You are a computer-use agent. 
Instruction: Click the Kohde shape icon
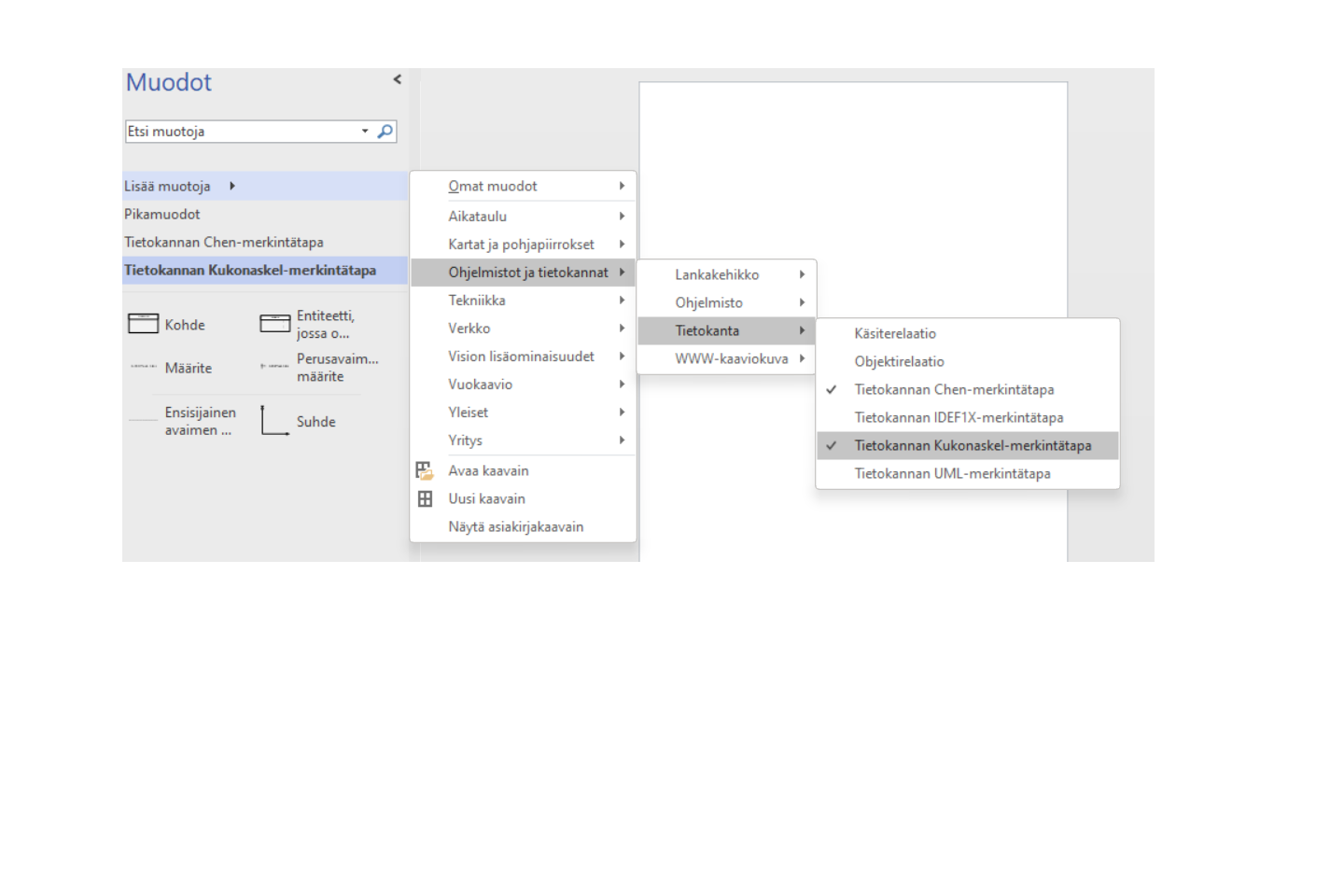coord(143,324)
